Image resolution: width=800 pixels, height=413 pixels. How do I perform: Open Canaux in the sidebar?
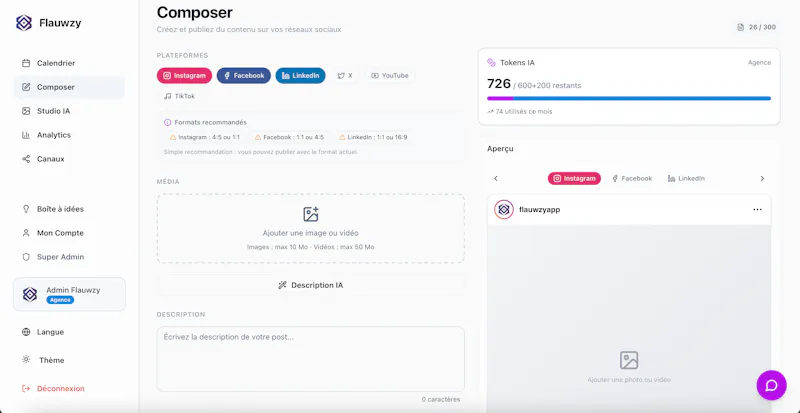[x=69, y=159]
